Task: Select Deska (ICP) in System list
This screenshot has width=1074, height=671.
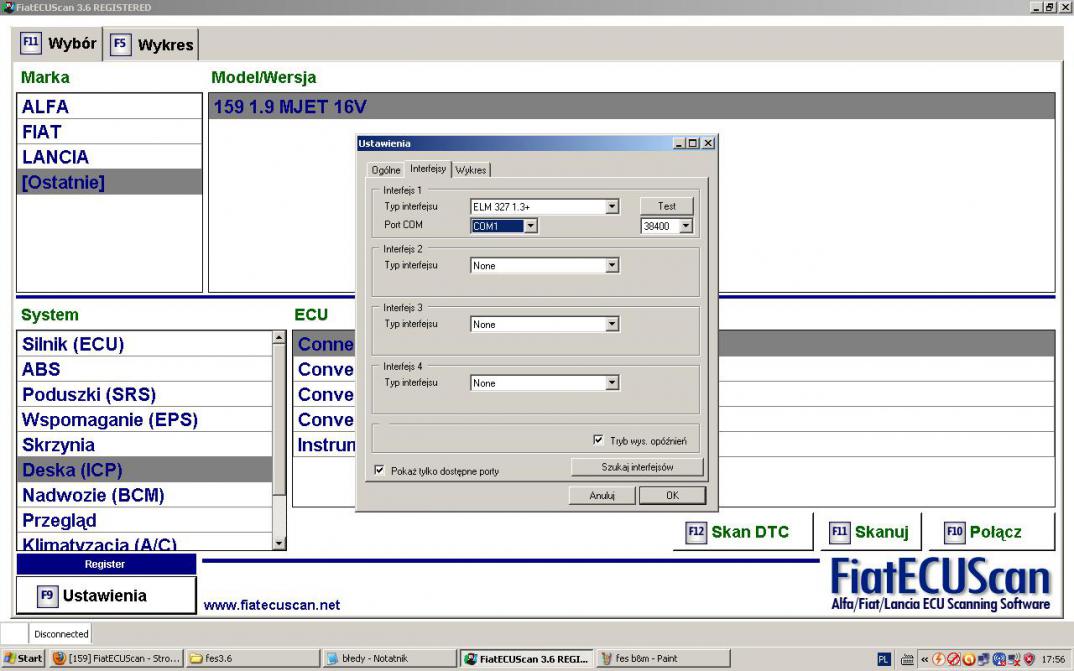Action: [x=145, y=470]
